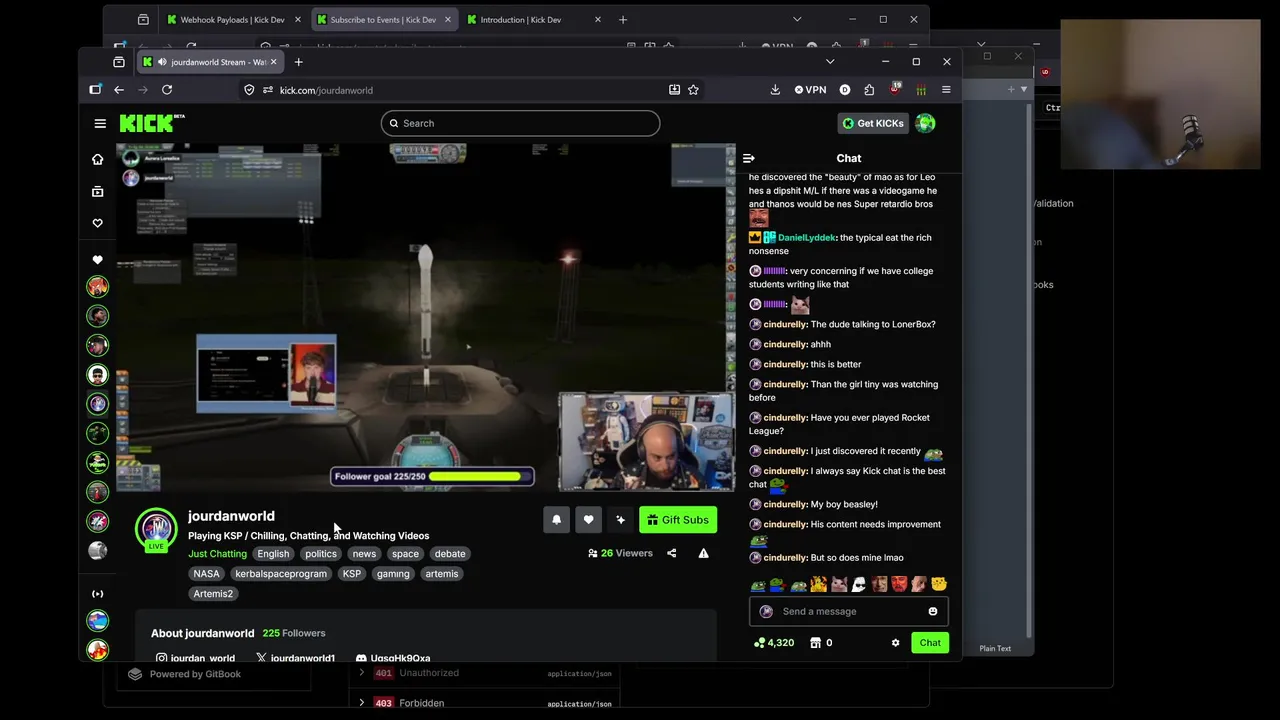This screenshot has height=720, width=1280.
Task: Click Get KICKs button
Action: coord(873,123)
